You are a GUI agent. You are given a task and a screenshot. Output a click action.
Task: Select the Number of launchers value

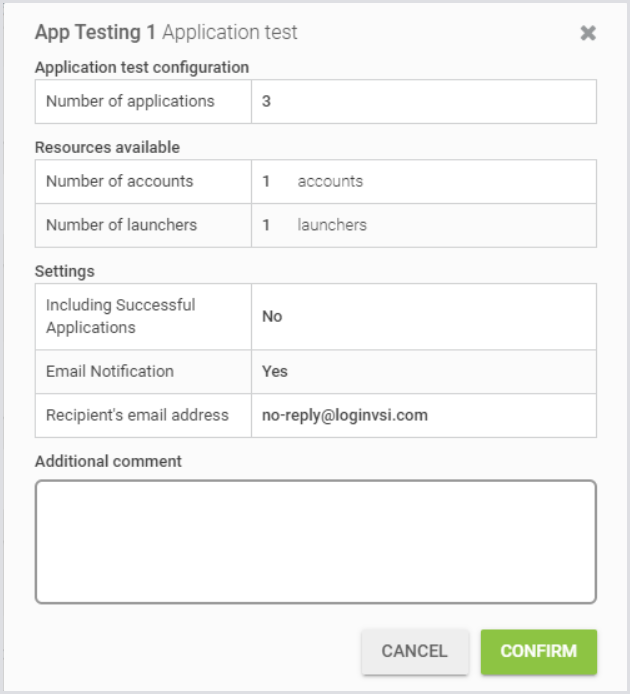tap(267, 225)
